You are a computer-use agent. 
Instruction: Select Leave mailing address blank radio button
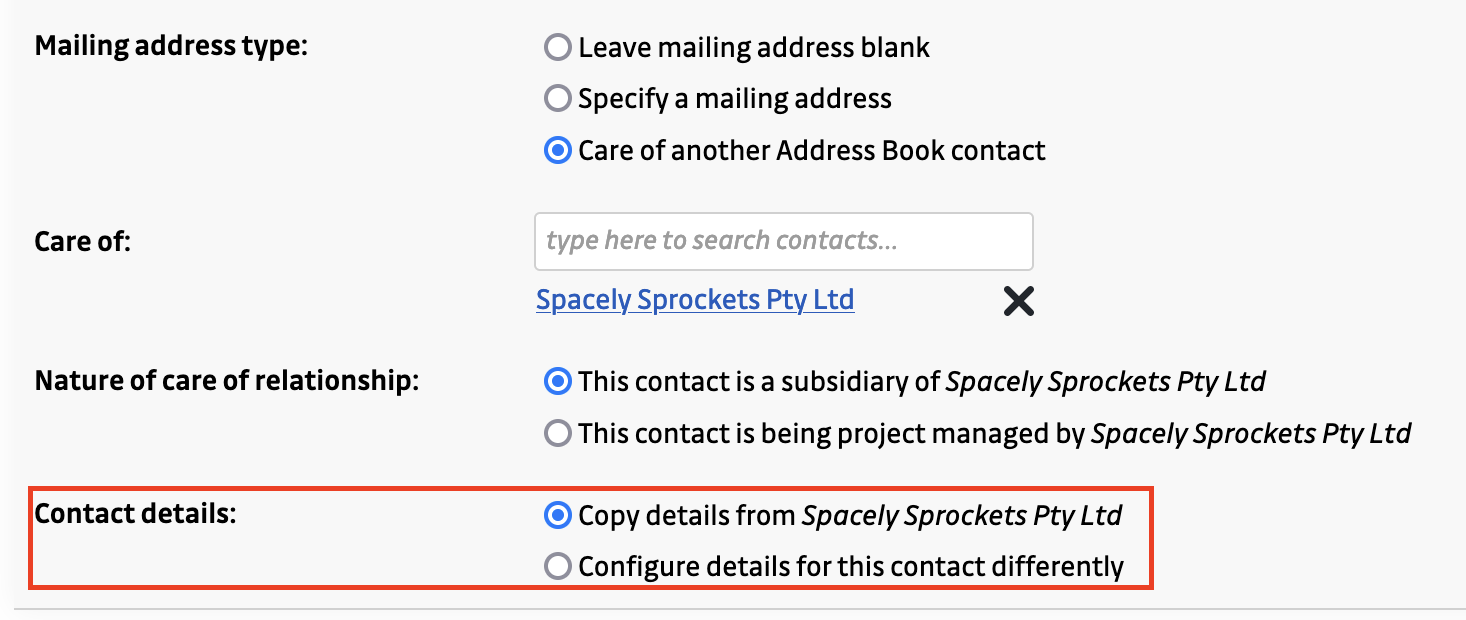pos(557,47)
